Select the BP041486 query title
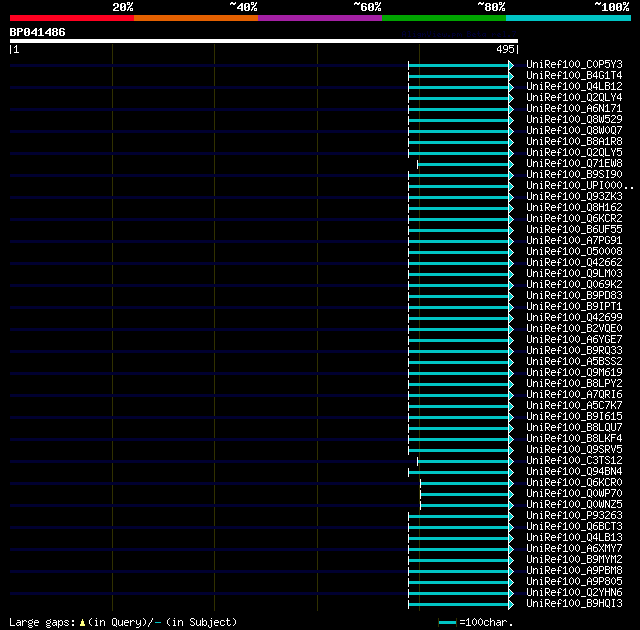640x630 pixels. point(37,32)
